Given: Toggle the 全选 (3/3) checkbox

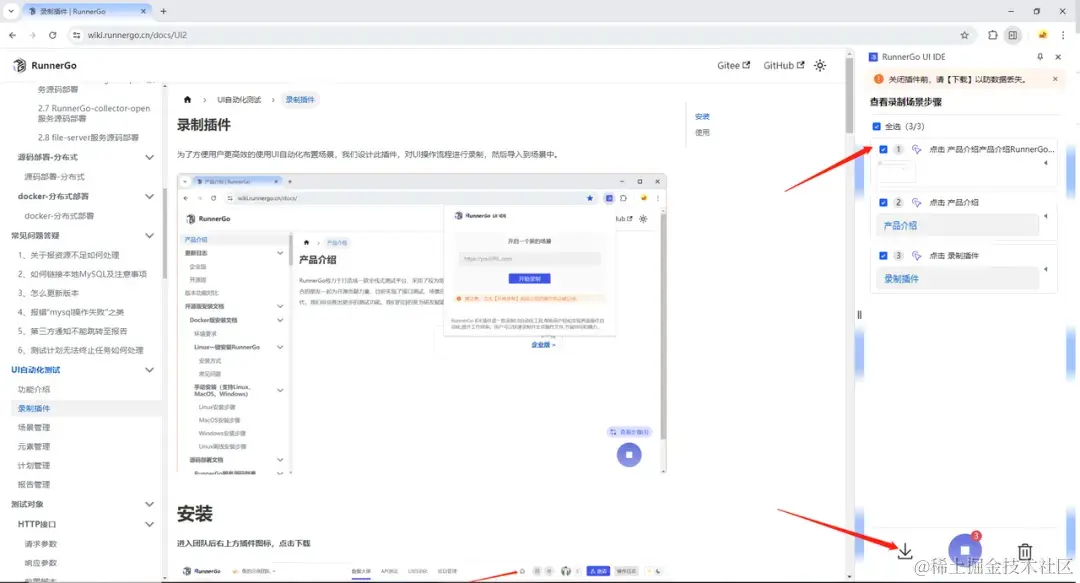Looking at the screenshot, I should (x=877, y=127).
